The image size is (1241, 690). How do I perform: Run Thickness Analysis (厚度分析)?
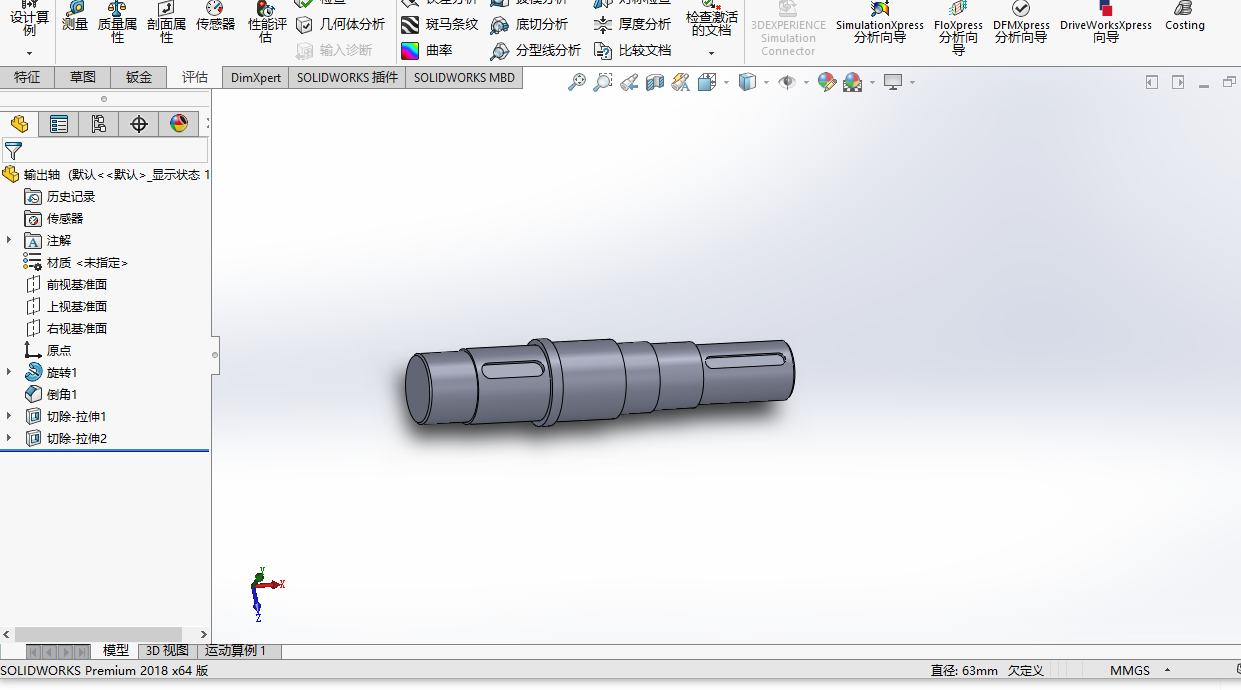pos(632,24)
